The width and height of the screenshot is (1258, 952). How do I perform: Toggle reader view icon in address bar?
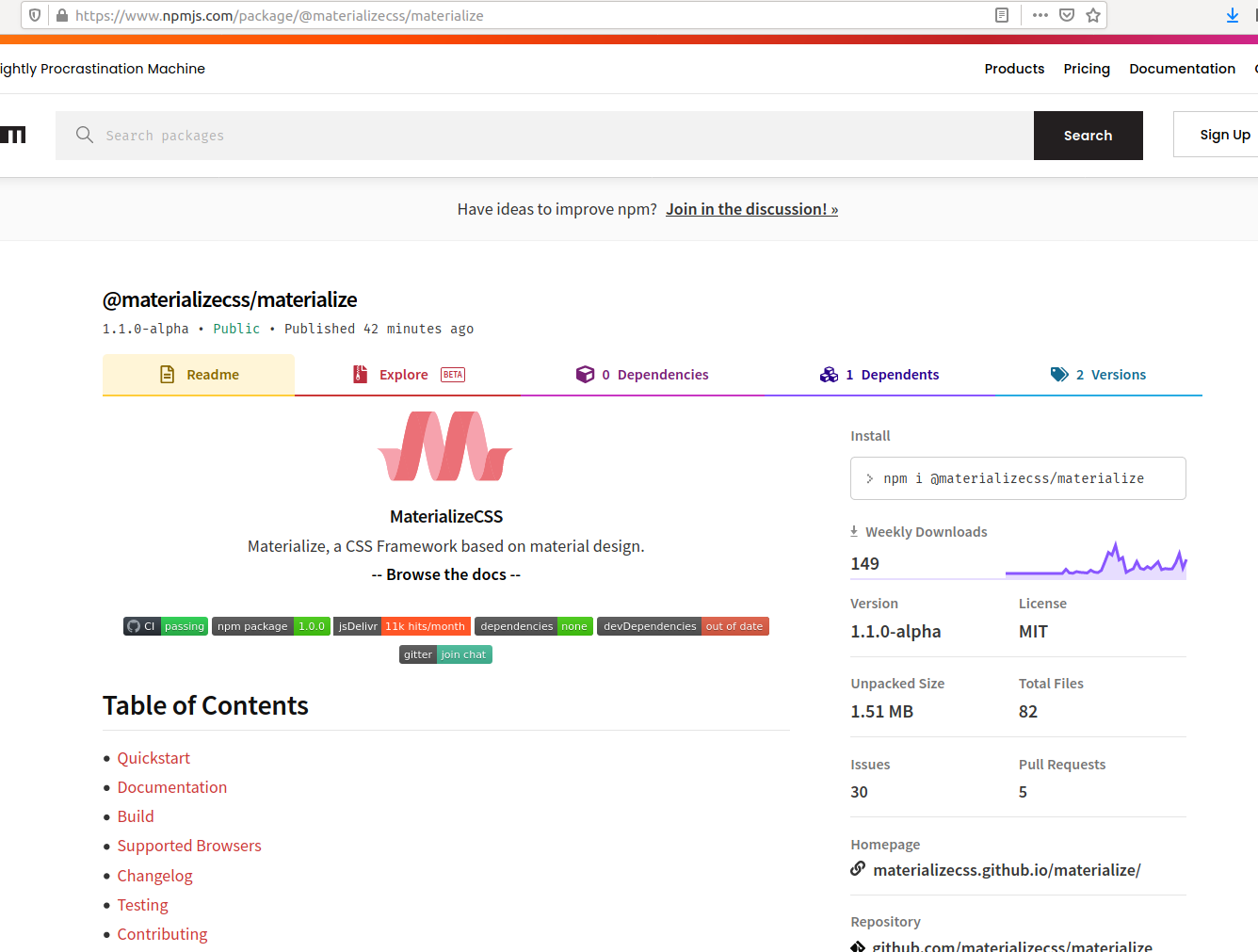coord(1002,15)
